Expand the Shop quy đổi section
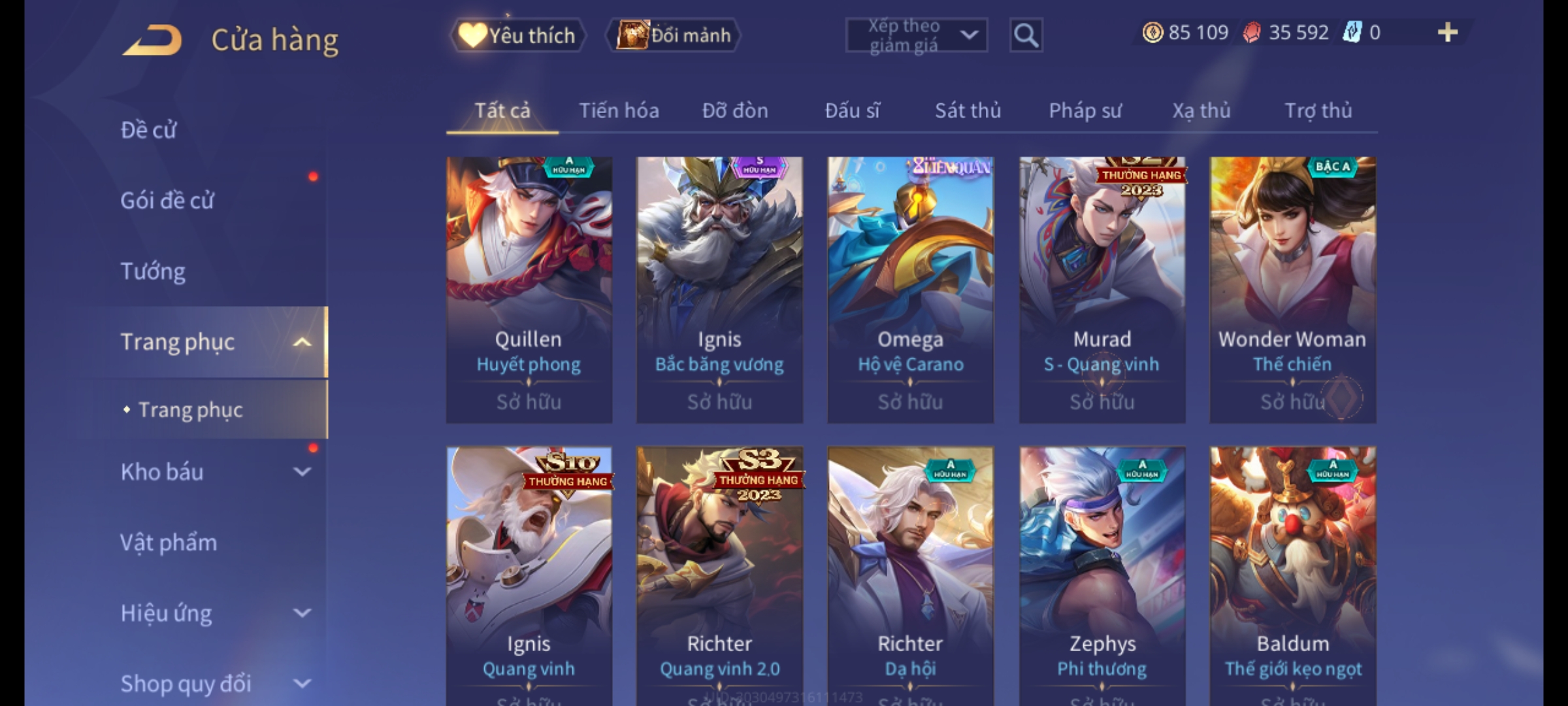1568x706 pixels. (x=302, y=684)
